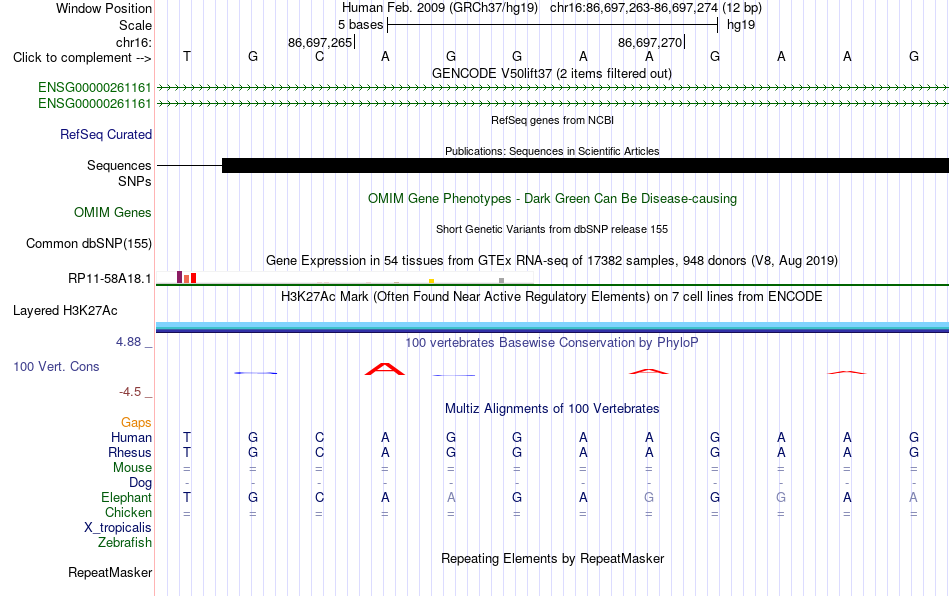Click the 4.88 PhyloP scale value
This screenshot has width=950, height=596.
coord(128,342)
